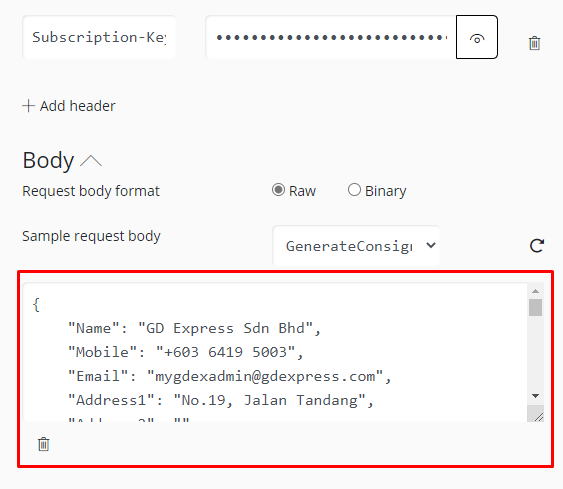Click the Body section heading
Image resolution: width=563 pixels, height=489 pixels.
(48, 160)
